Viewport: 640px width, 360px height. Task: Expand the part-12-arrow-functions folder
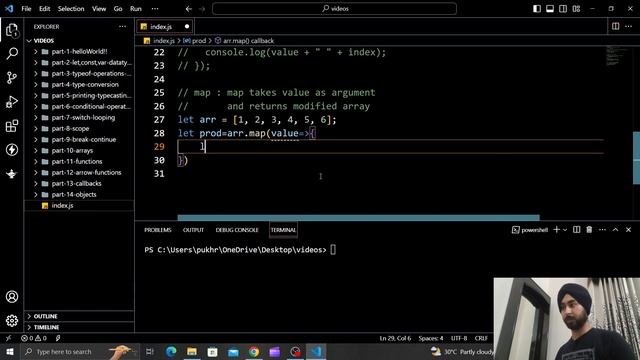tap(80, 173)
